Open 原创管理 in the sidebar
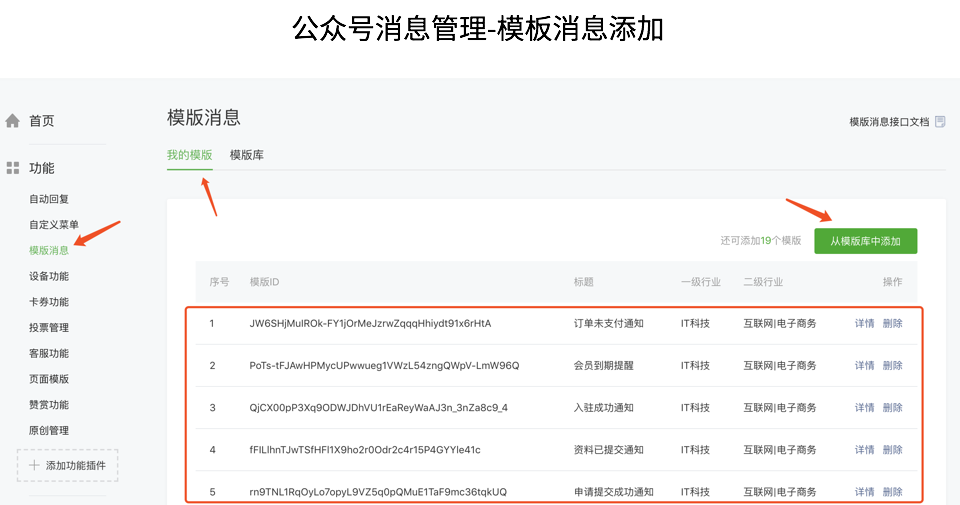The image size is (960, 505). [x=49, y=430]
